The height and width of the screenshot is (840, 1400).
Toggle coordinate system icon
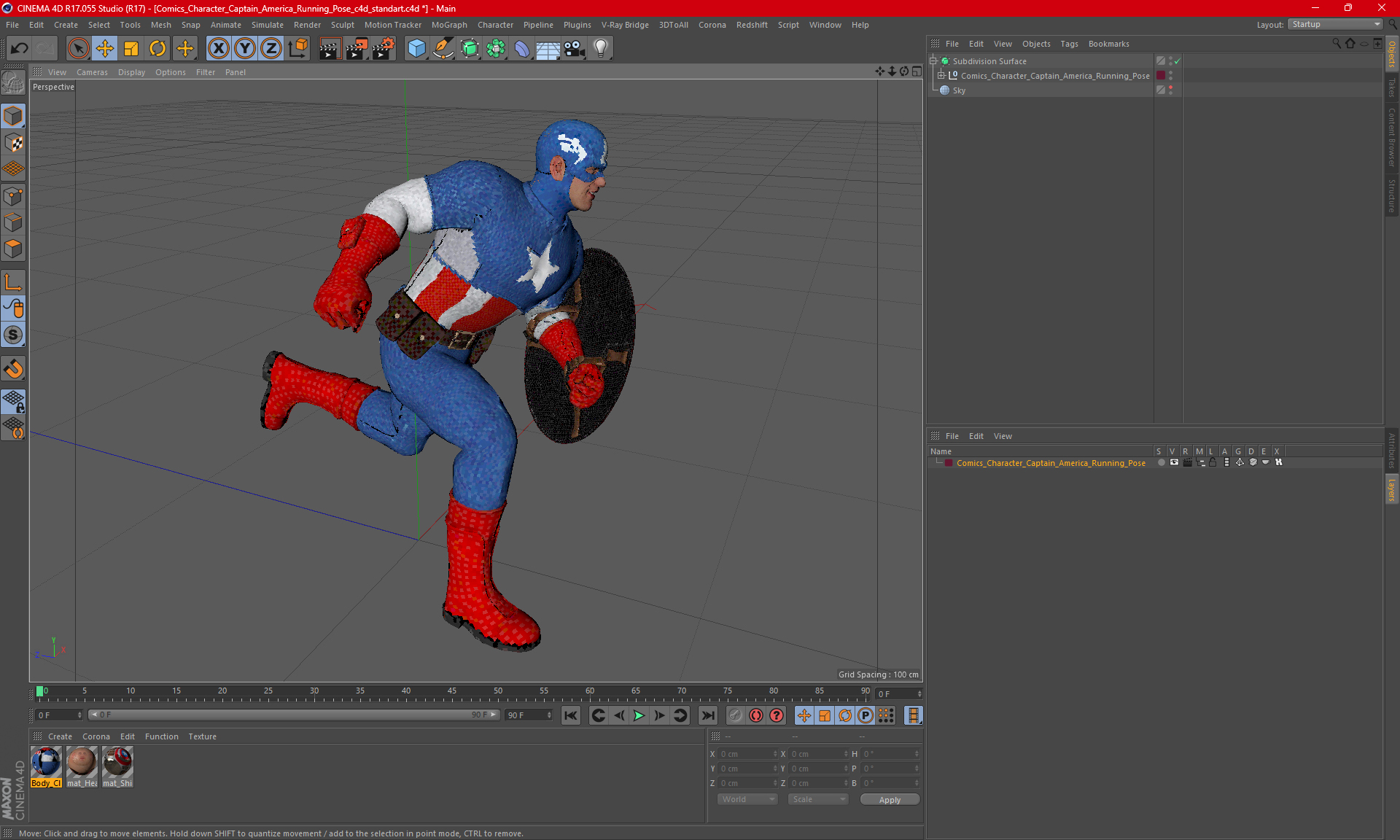pos(297,49)
